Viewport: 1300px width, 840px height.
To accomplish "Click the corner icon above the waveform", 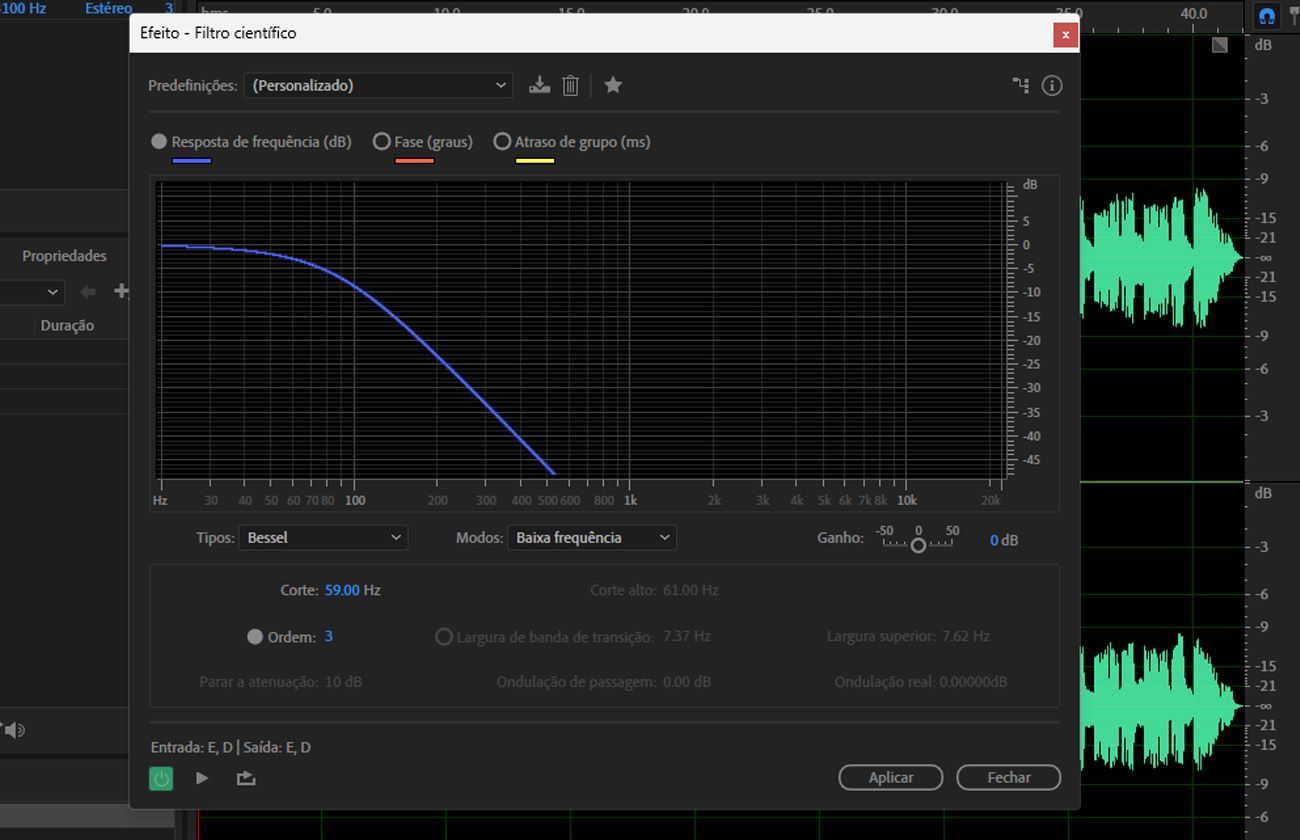I will [x=1219, y=45].
